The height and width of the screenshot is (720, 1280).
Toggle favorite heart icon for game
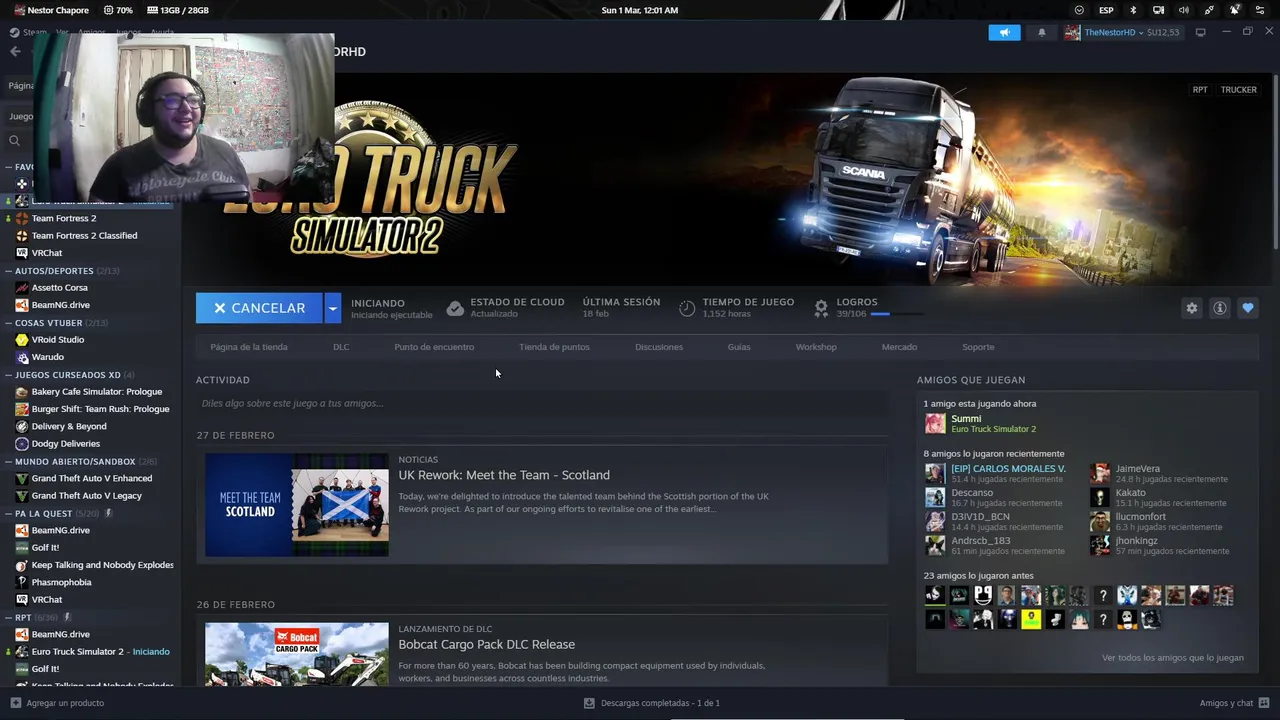coord(1247,308)
